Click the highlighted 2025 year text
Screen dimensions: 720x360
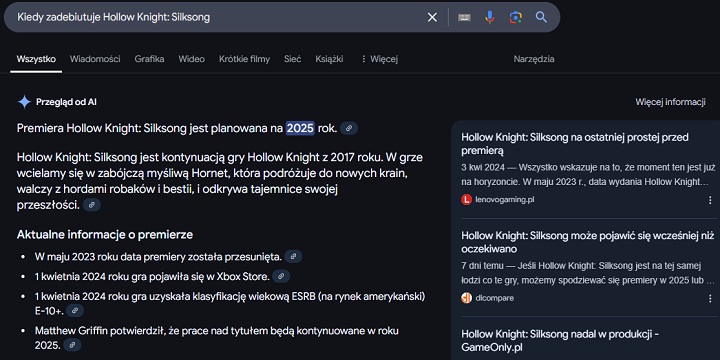[x=300, y=128]
